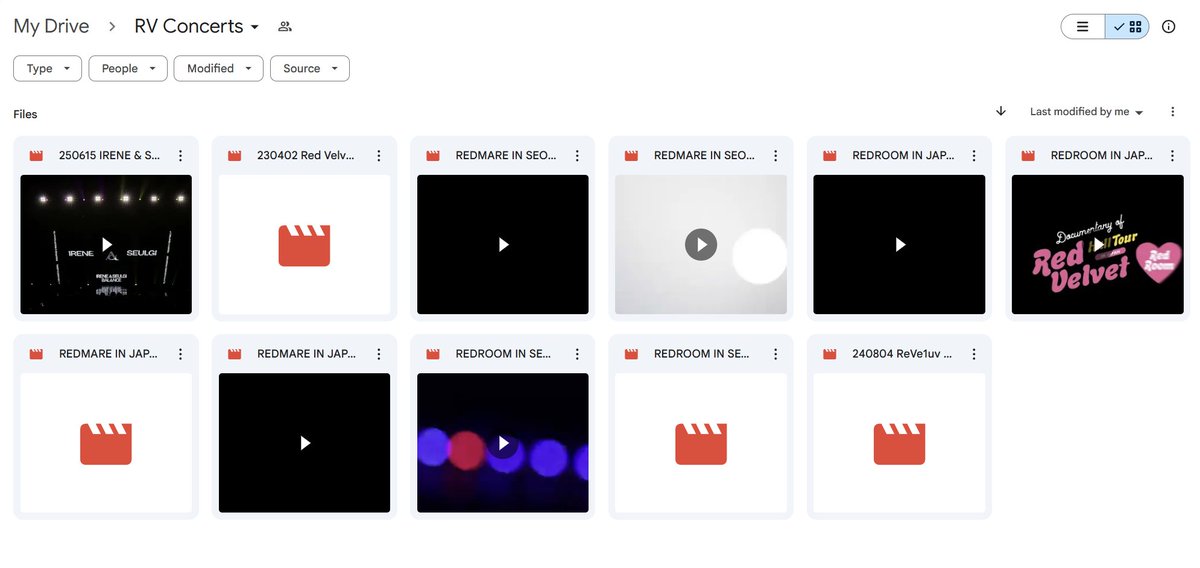Open three-dot menu of REDROOM IN JAP... card with Red Velvet logo
1200x568 pixels.
pos(1172,156)
